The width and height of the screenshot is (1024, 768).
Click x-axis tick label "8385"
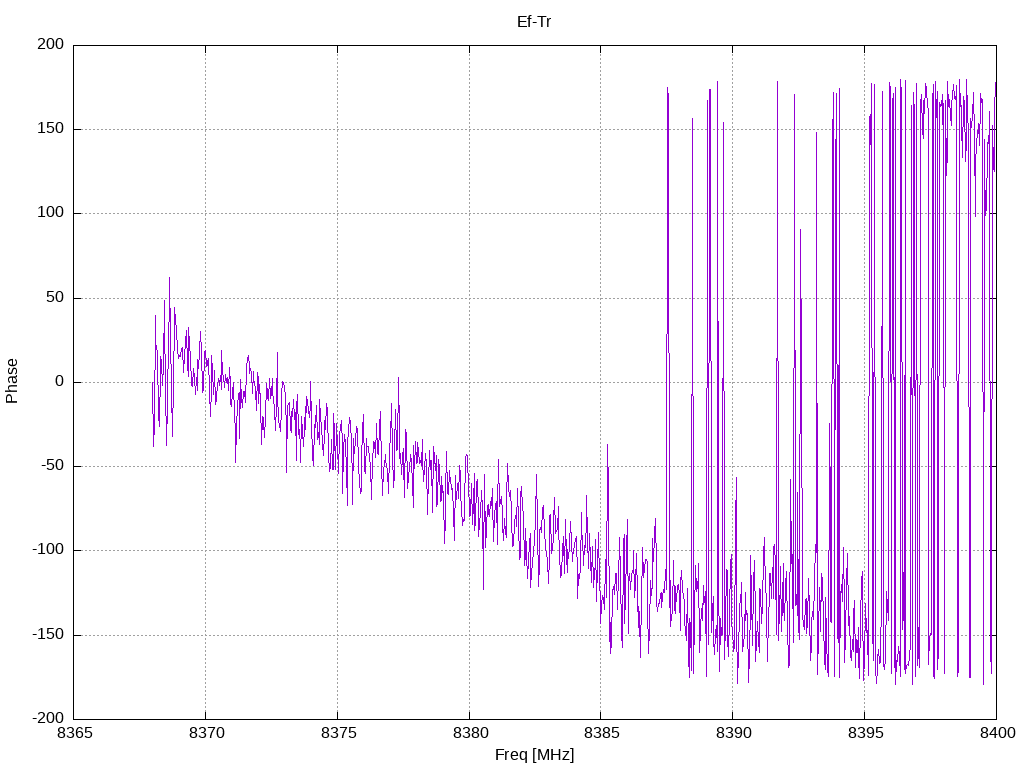(x=602, y=733)
